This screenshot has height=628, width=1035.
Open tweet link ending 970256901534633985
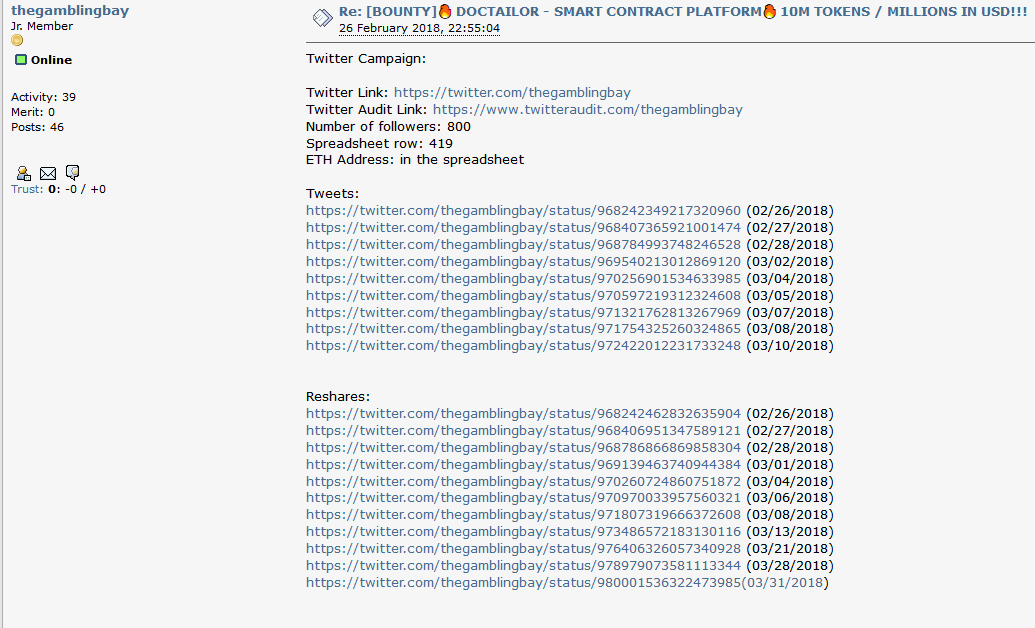523,279
